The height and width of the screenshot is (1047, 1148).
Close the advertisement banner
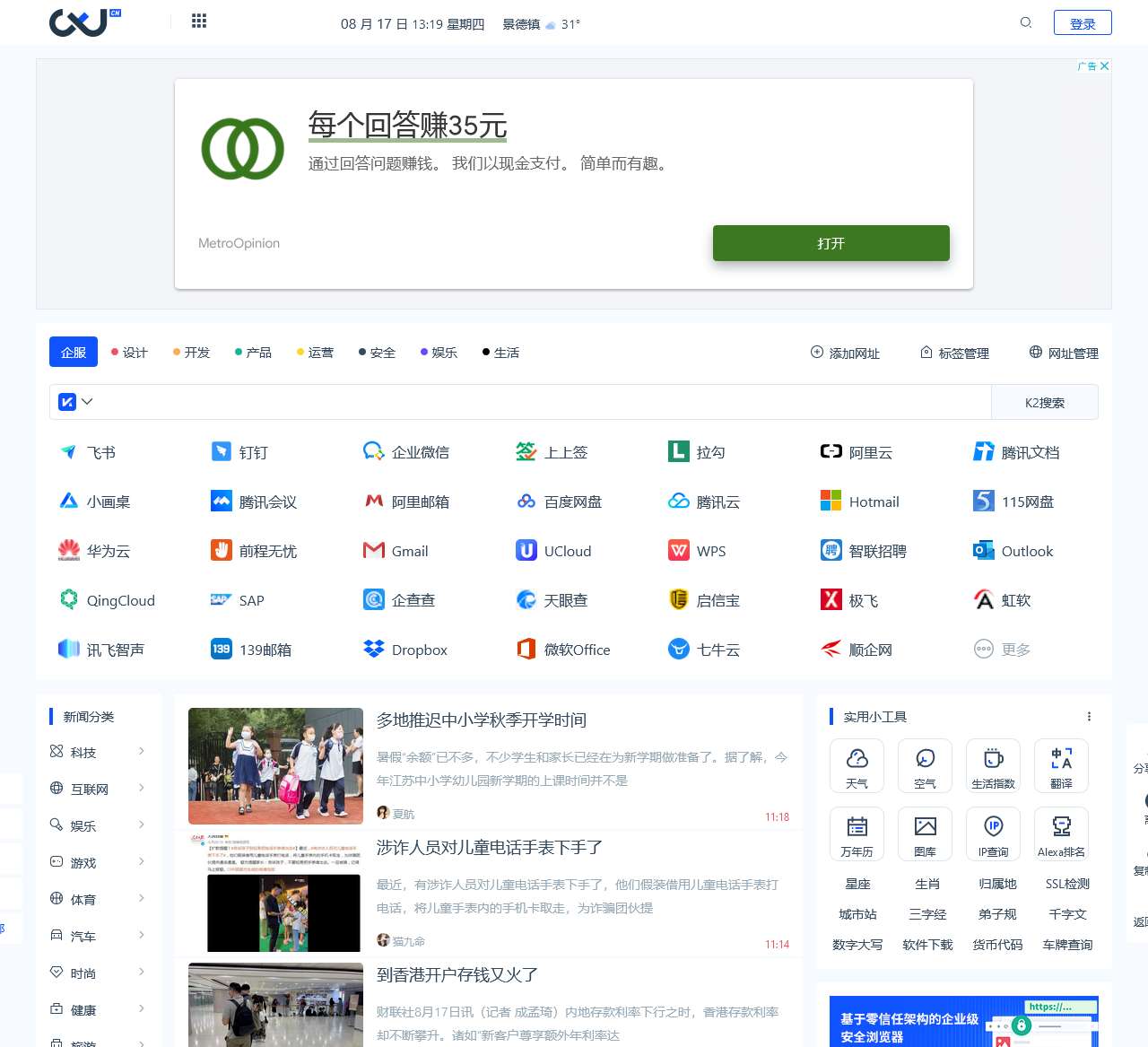tap(1104, 65)
